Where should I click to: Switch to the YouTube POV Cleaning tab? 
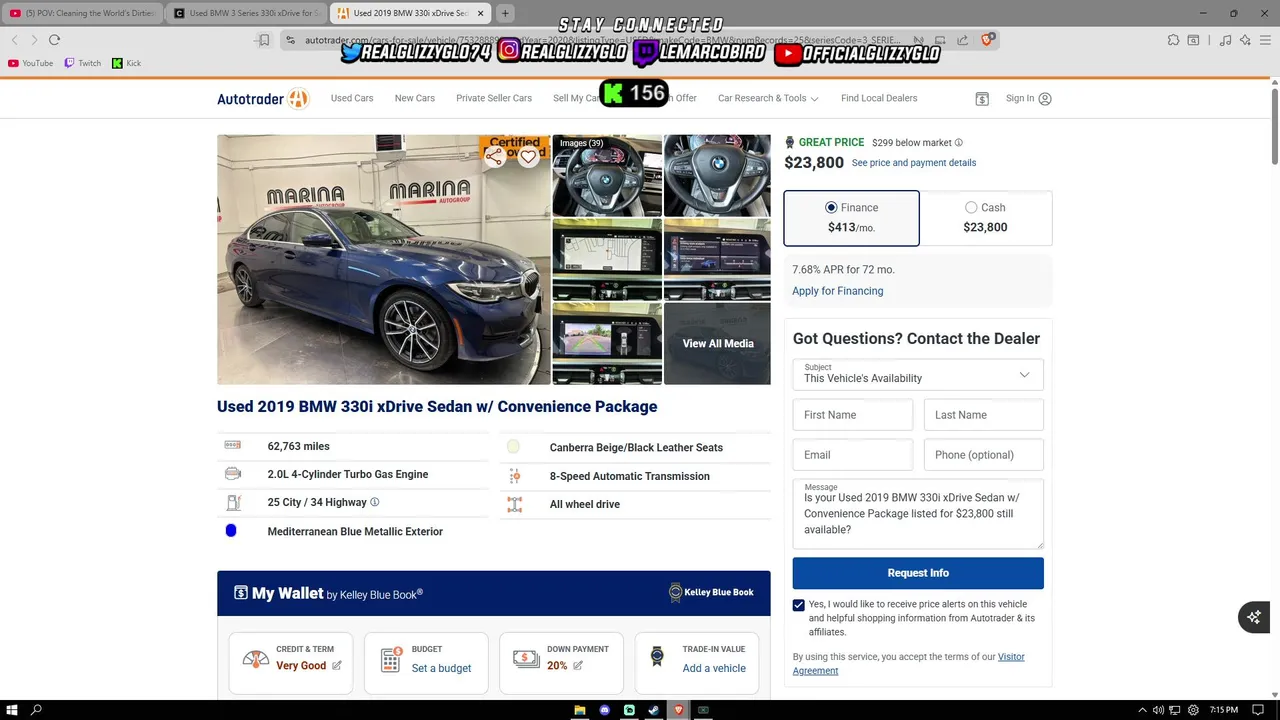[x=82, y=13]
